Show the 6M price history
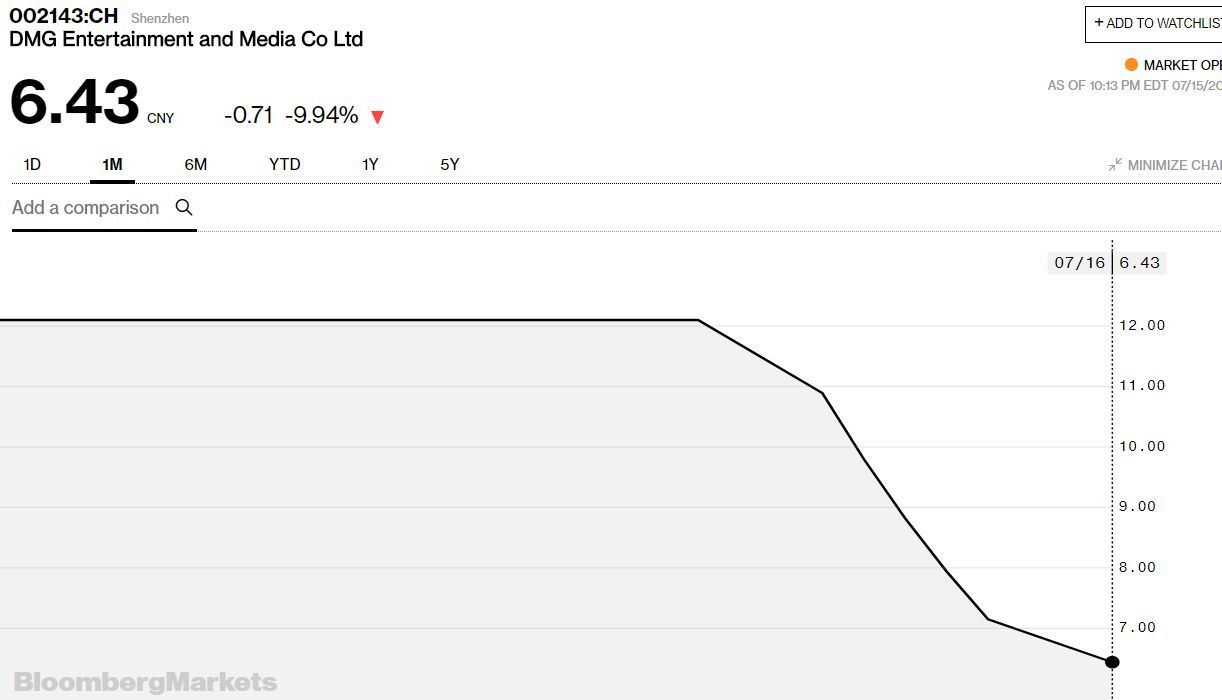The height and width of the screenshot is (700, 1222). click(x=195, y=165)
